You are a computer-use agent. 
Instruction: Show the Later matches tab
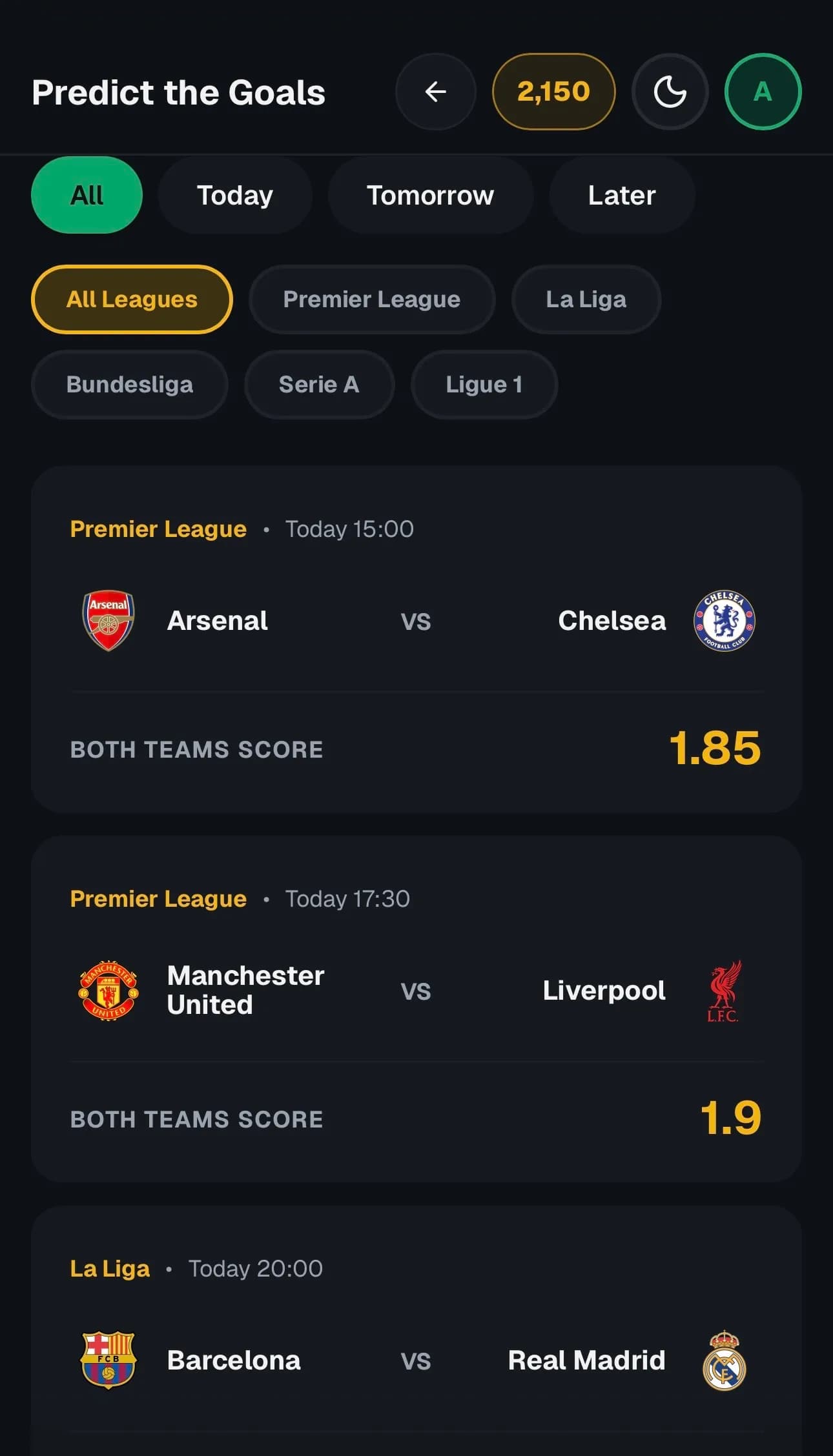click(x=622, y=195)
